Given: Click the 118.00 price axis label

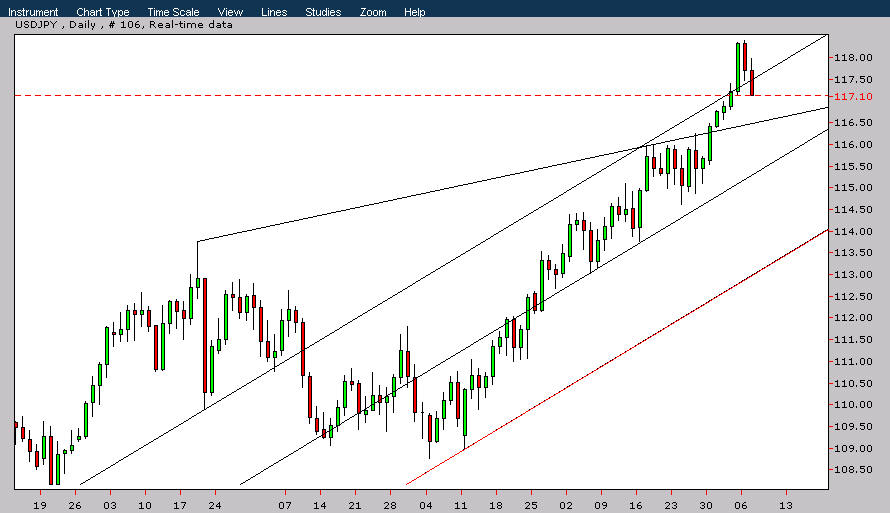Looking at the screenshot, I should pyautogui.click(x=853, y=57).
